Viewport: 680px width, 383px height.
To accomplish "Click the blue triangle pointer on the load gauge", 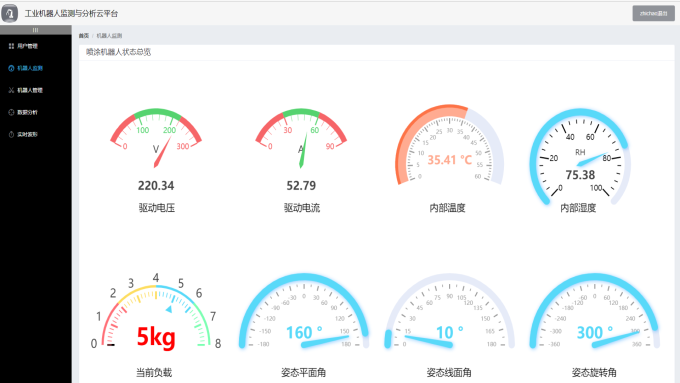I will point(169,309).
